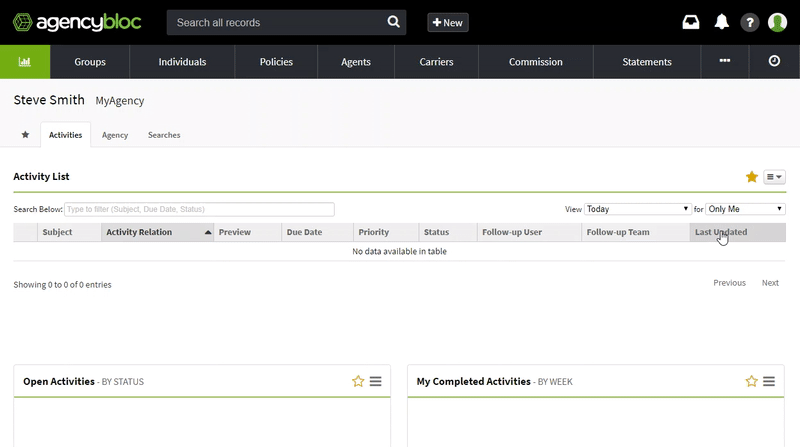This screenshot has width=800, height=447.
Task: Toggle favorite star for My Completed Activities
Action: 752,381
